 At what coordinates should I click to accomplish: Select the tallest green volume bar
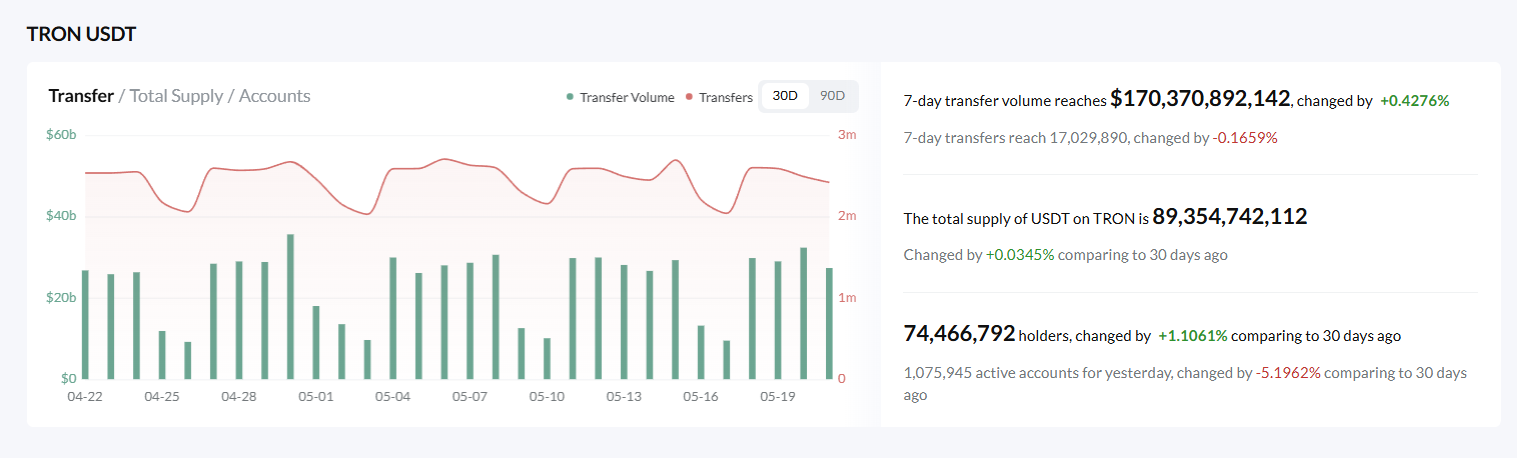(290, 307)
